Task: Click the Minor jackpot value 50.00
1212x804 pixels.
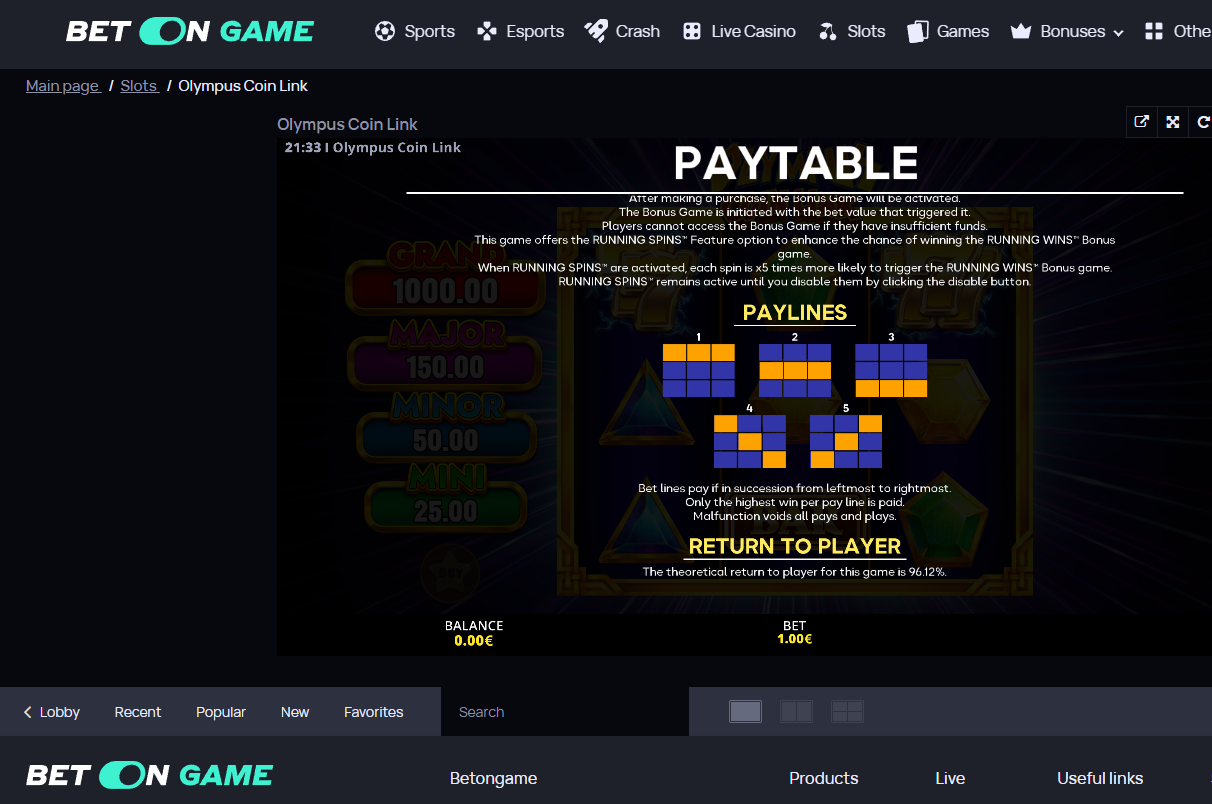Action: (x=446, y=440)
